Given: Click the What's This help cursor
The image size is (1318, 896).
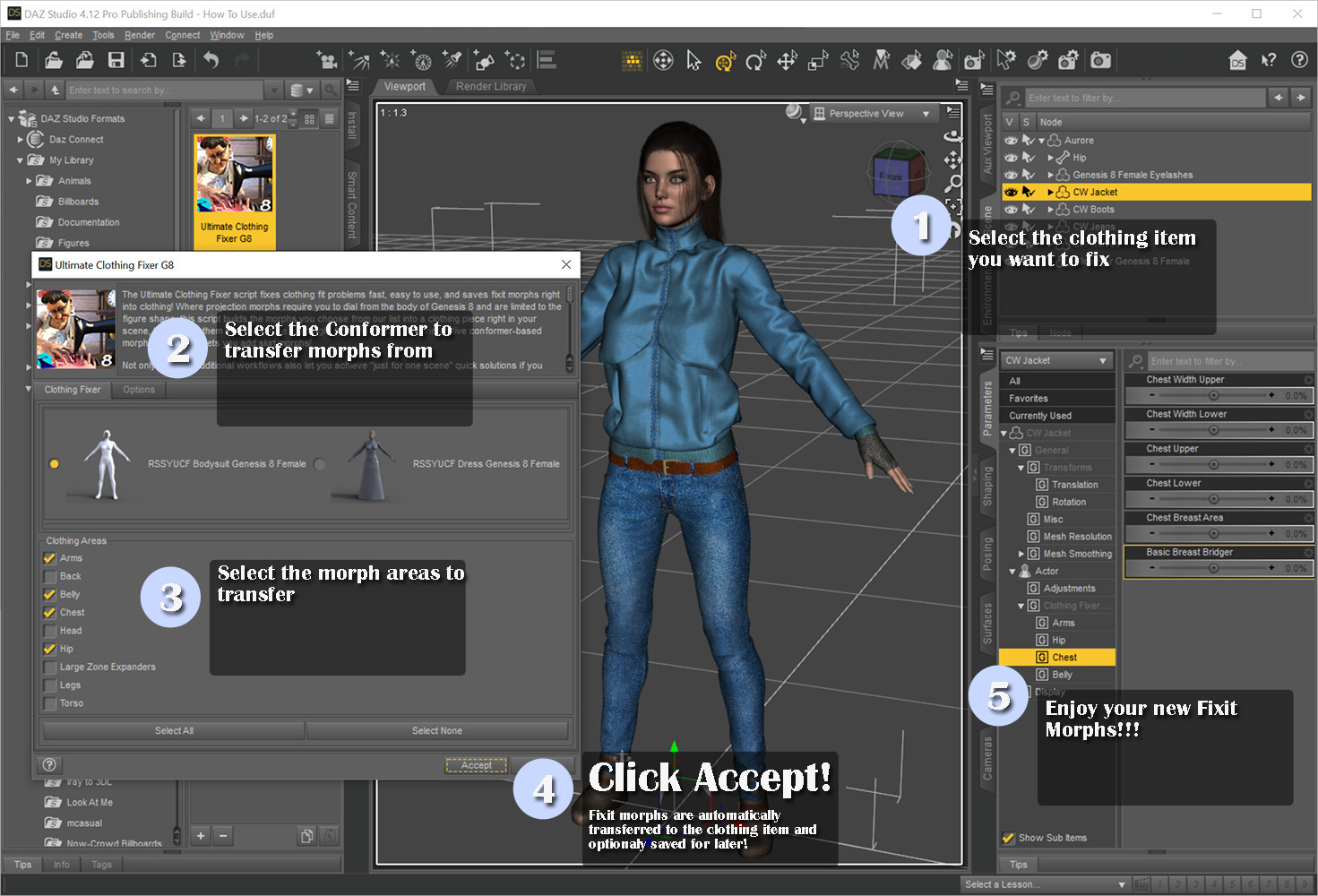Looking at the screenshot, I should (x=1269, y=60).
